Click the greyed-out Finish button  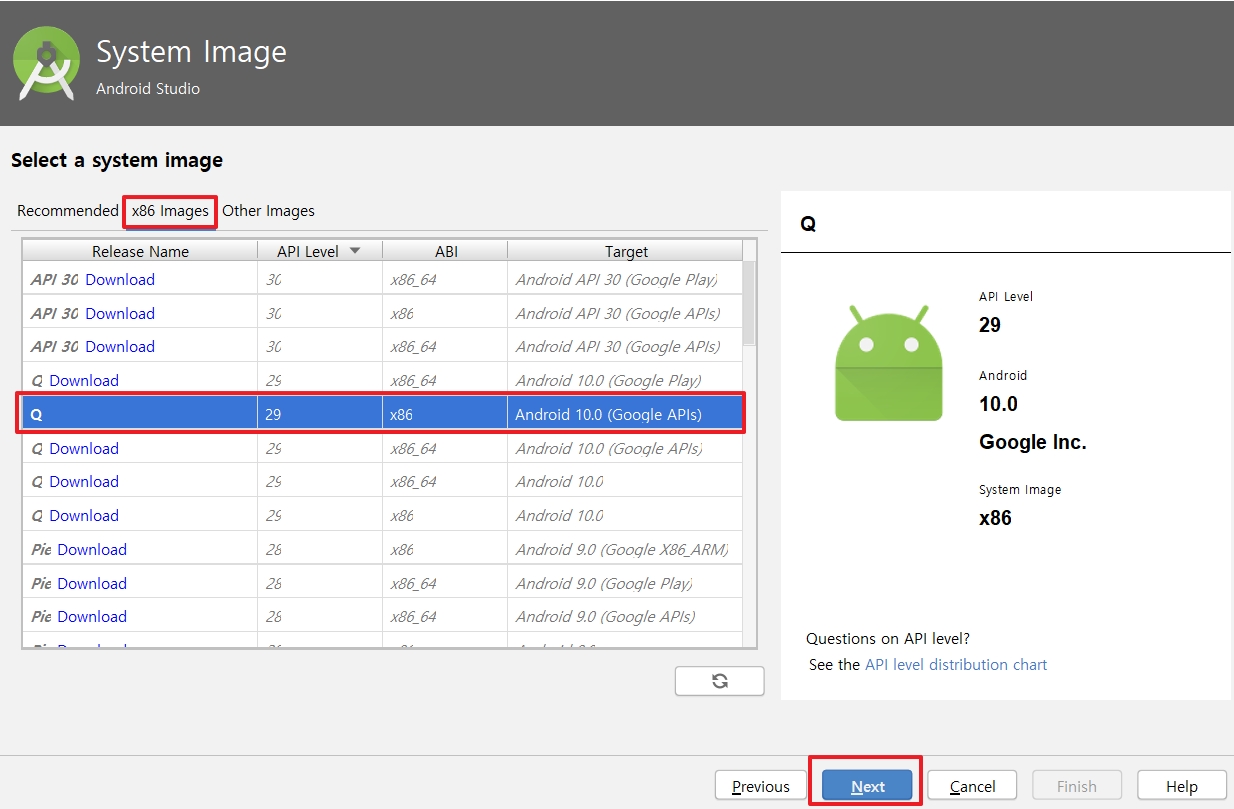1077,787
